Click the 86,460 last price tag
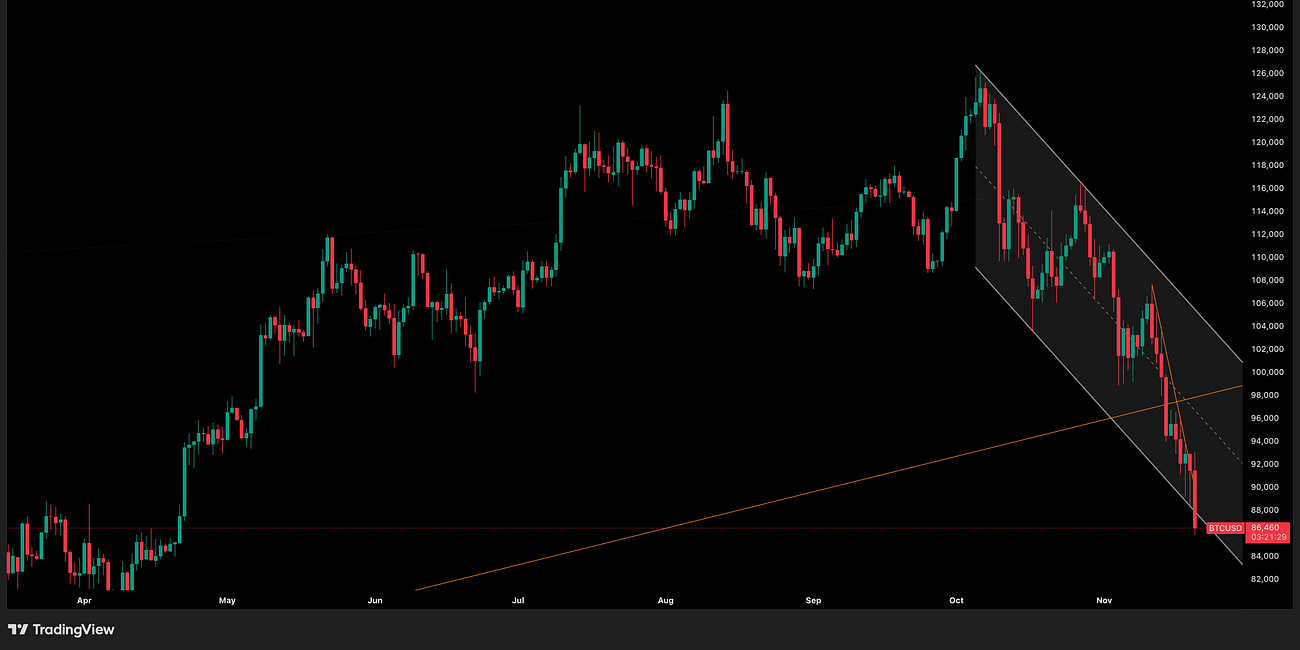 [x=1262, y=527]
